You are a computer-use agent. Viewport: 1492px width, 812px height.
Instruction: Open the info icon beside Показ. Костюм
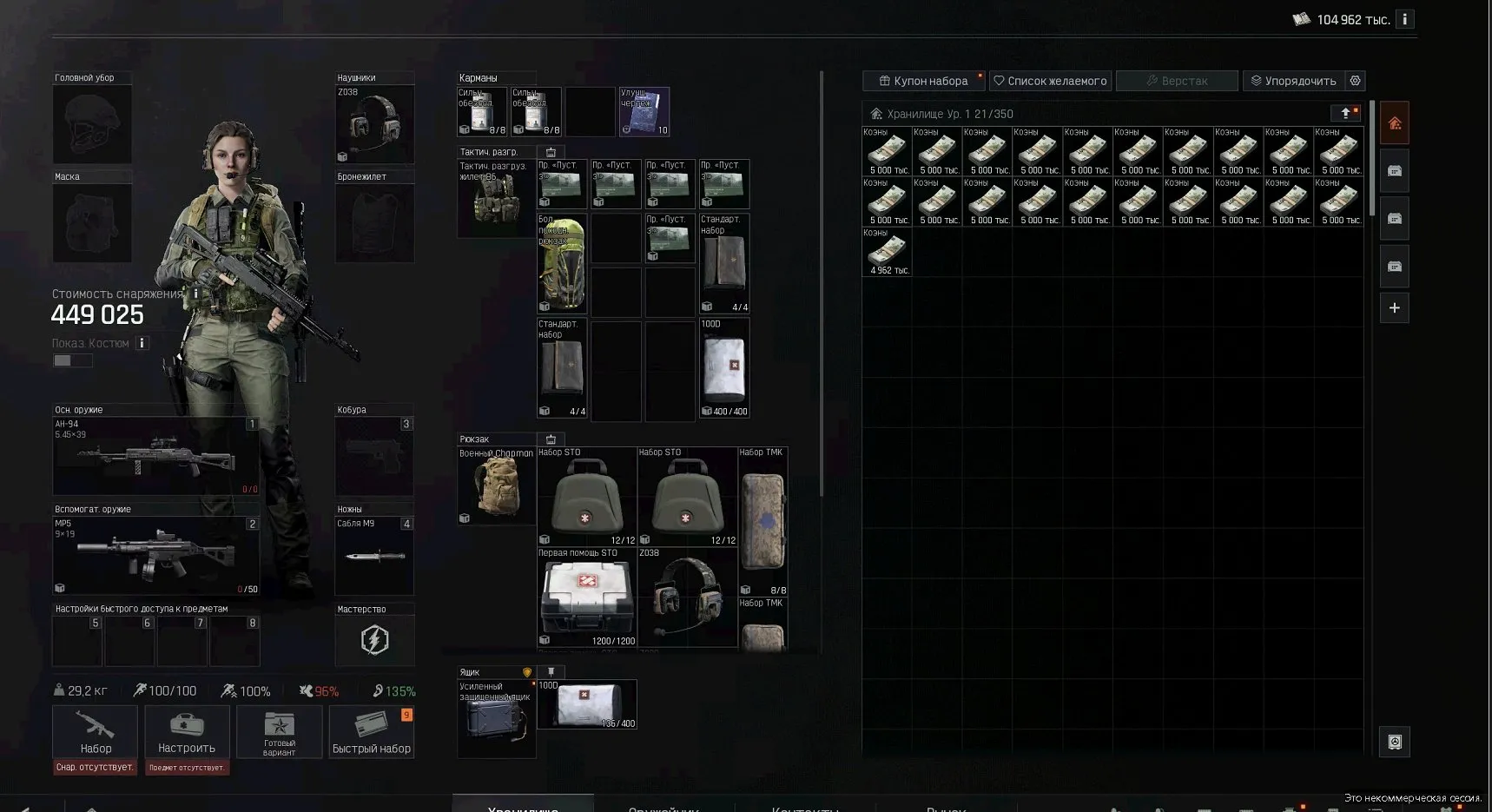point(142,343)
